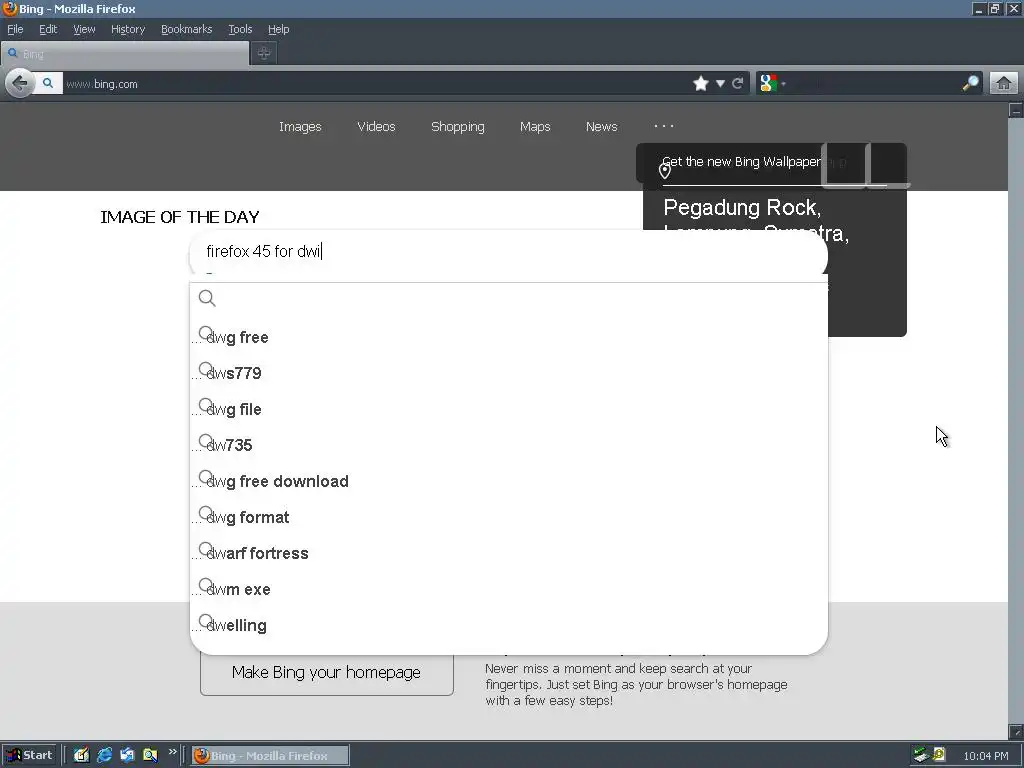Click the site identity icon in URL bar
1024x768 pixels.
[48, 83]
